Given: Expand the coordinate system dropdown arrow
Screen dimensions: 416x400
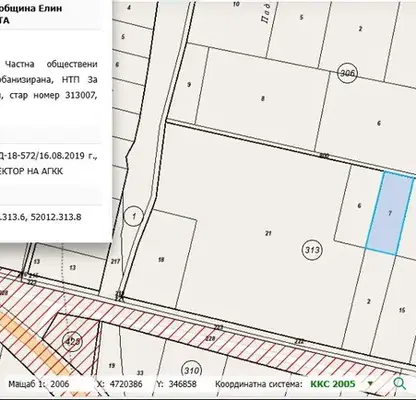Looking at the screenshot, I should (x=370, y=384).
